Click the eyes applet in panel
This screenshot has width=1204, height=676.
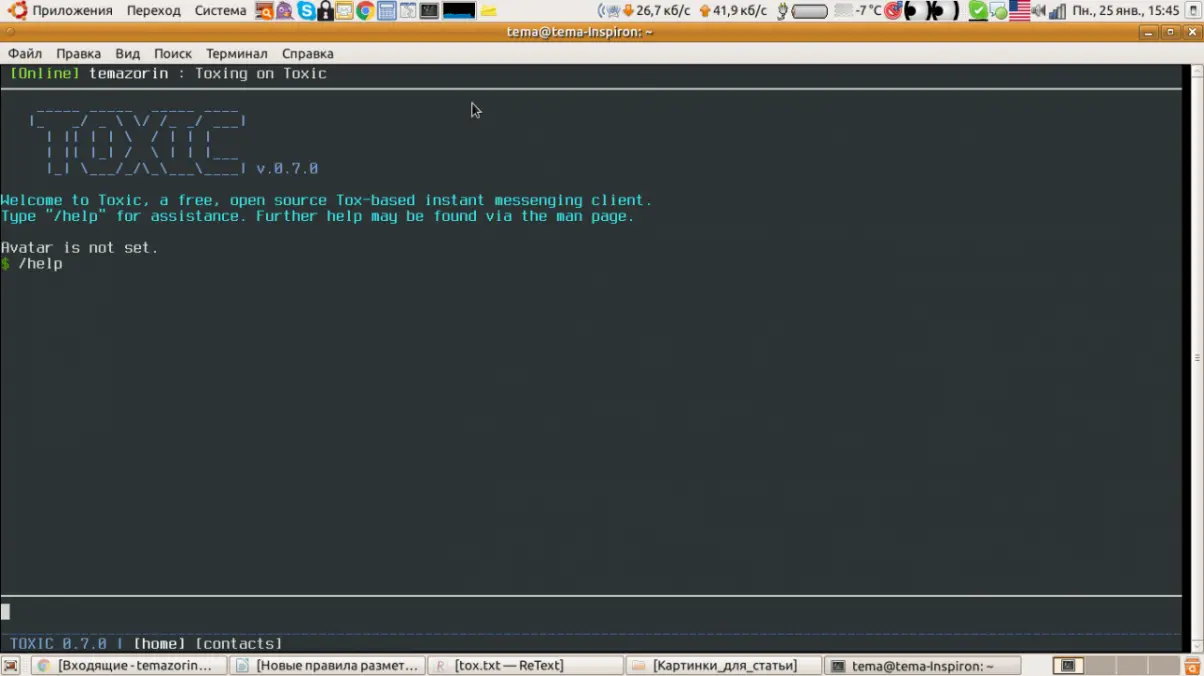(x=931, y=11)
